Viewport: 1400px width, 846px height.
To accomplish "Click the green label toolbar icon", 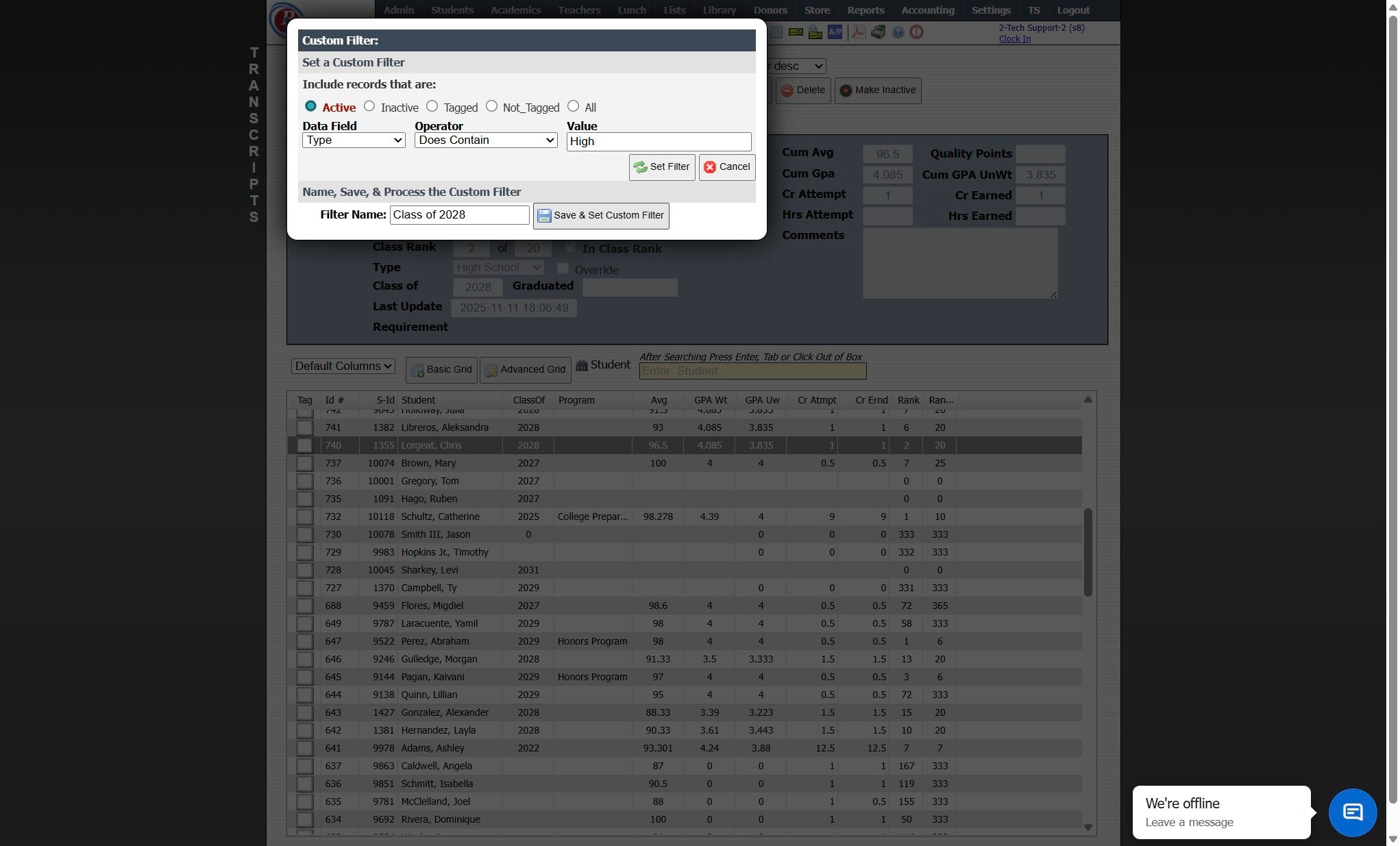I will coord(796,32).
